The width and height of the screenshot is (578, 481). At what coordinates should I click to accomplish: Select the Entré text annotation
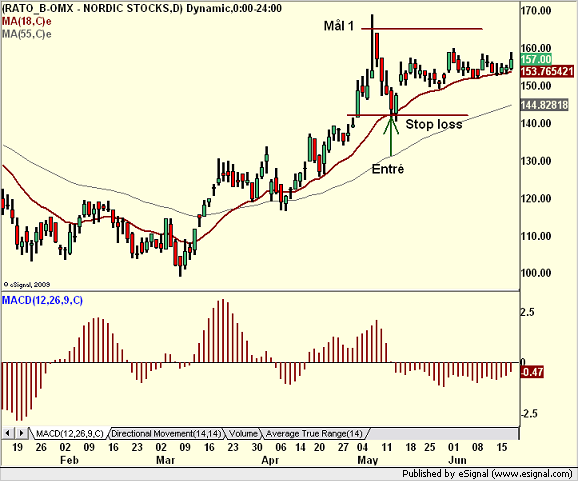pyautogui.click(x=388, y=169)
